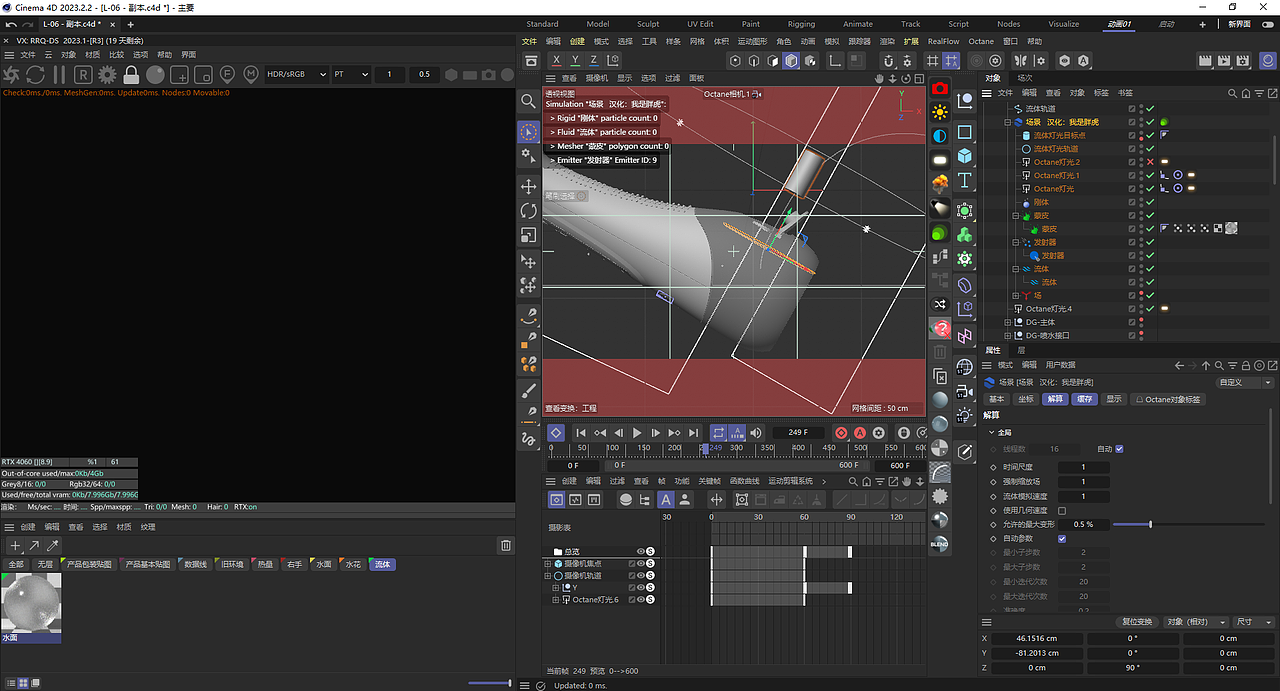
Task: Collapse the 全局 section in solver settings
Action: [992, 432]
